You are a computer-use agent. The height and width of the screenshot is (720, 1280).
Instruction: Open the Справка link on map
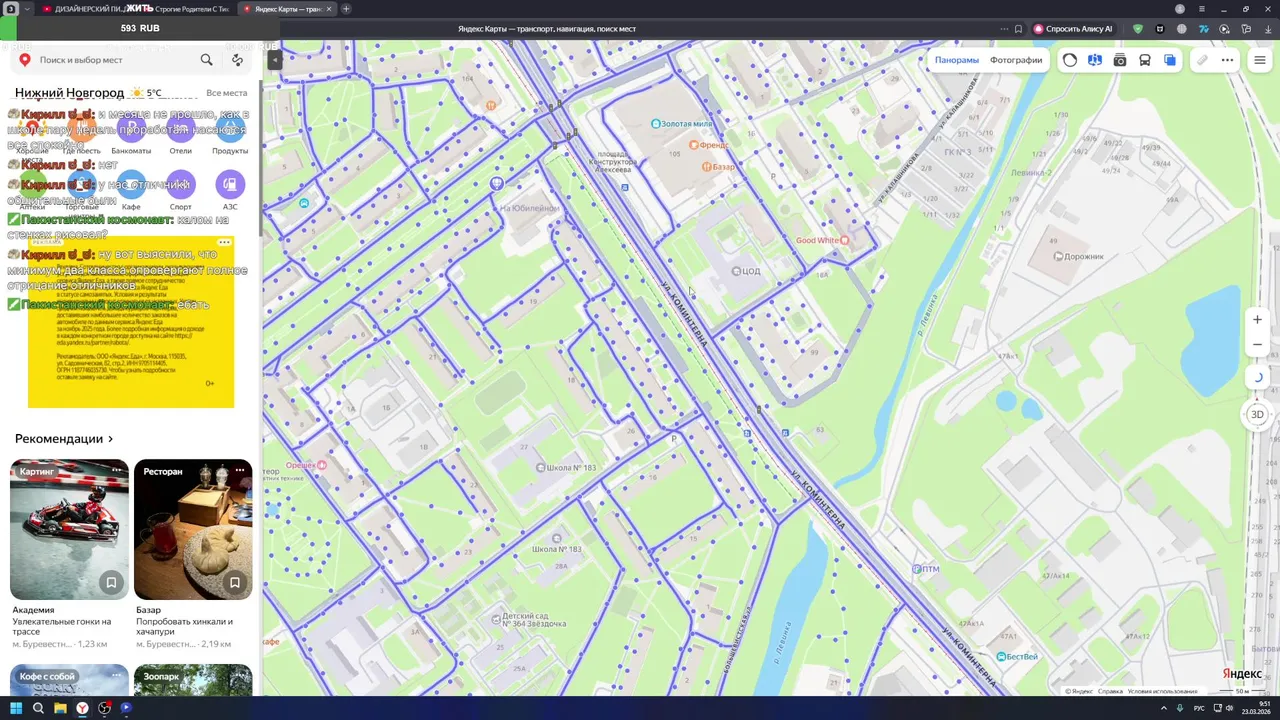[1110, 691]
